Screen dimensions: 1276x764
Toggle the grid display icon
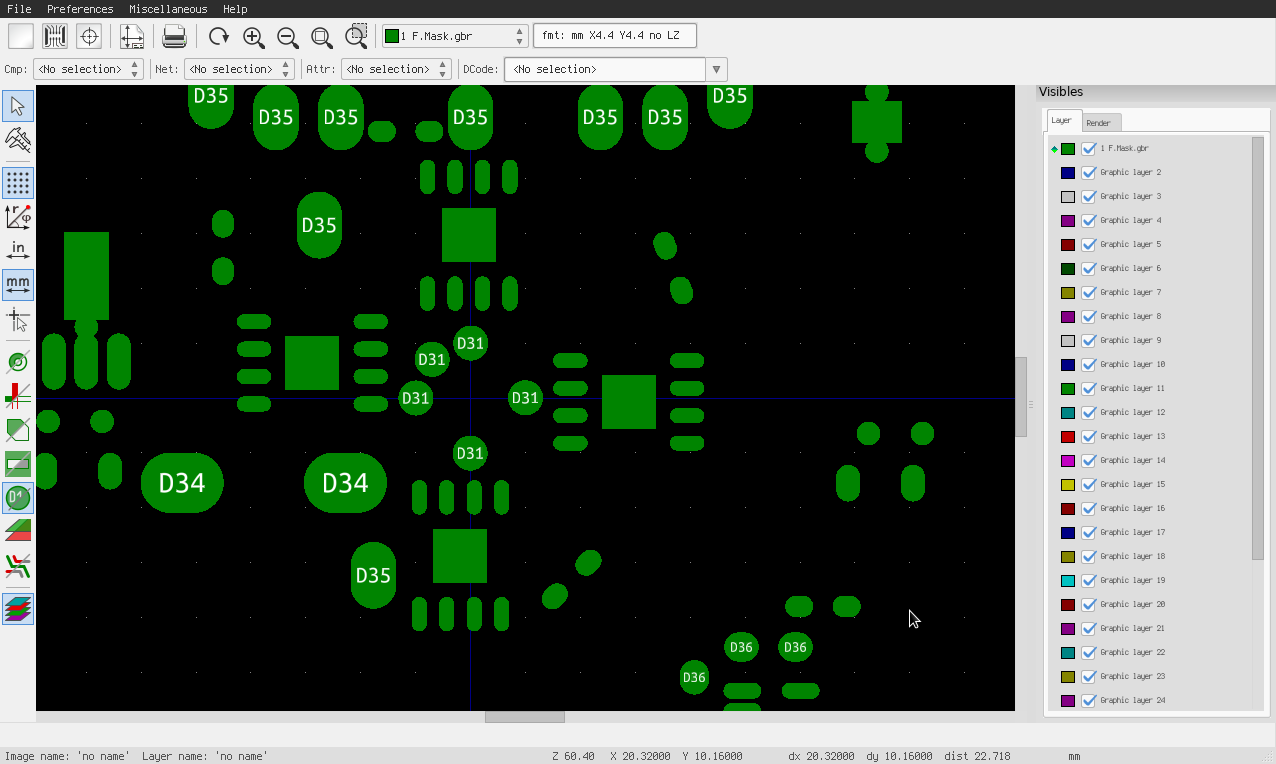click(18, 182)
